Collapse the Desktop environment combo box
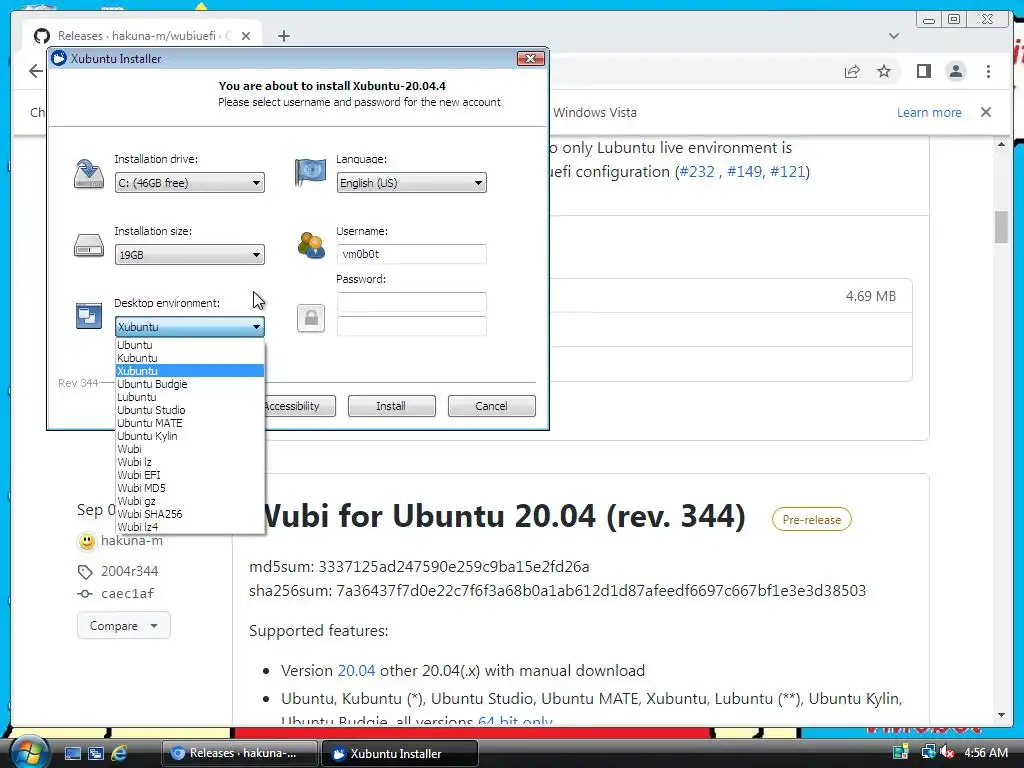This screenshot has height=768, width=1024. point(189,327)
